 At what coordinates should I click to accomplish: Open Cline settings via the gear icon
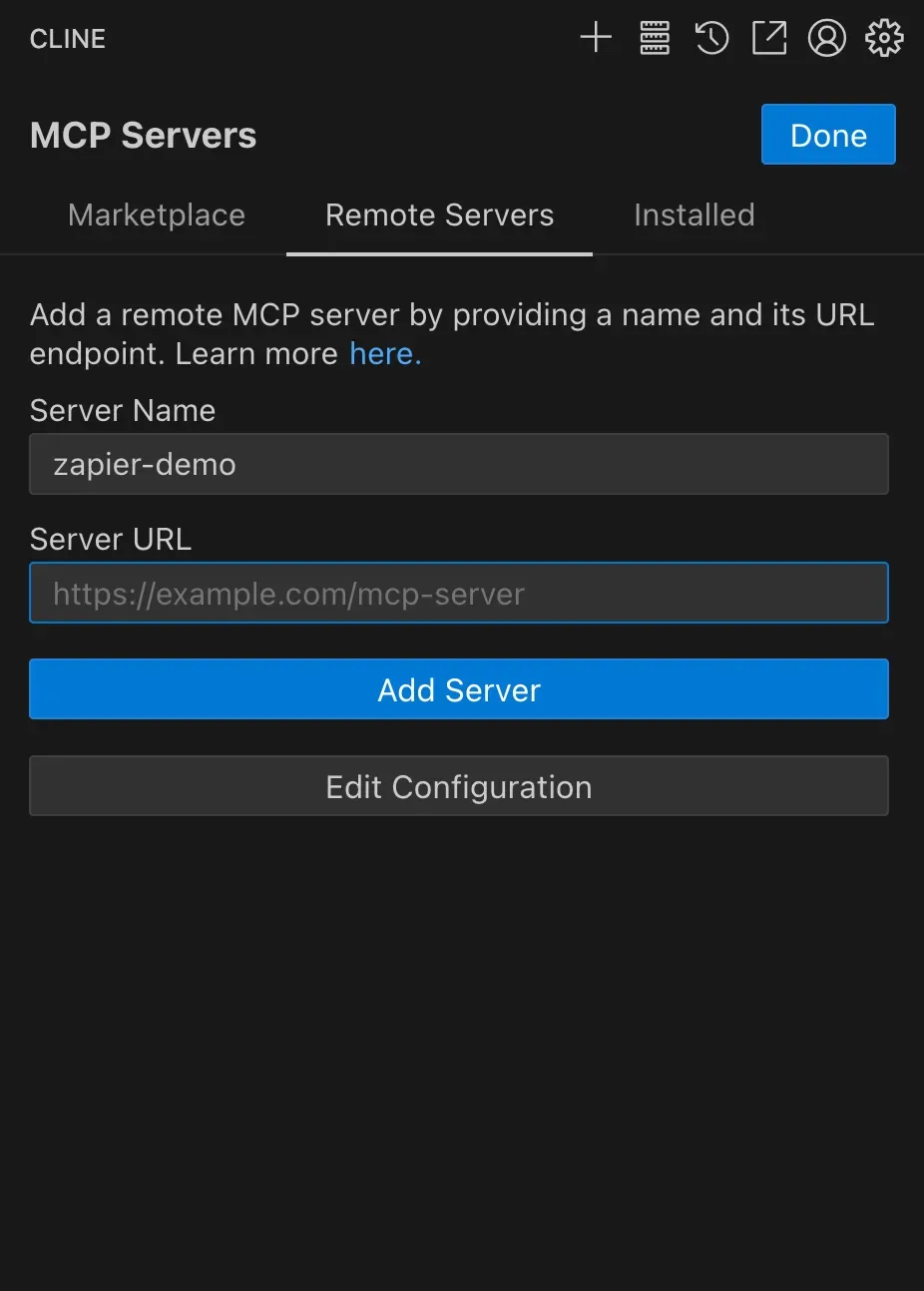click(x=884, y=39)
